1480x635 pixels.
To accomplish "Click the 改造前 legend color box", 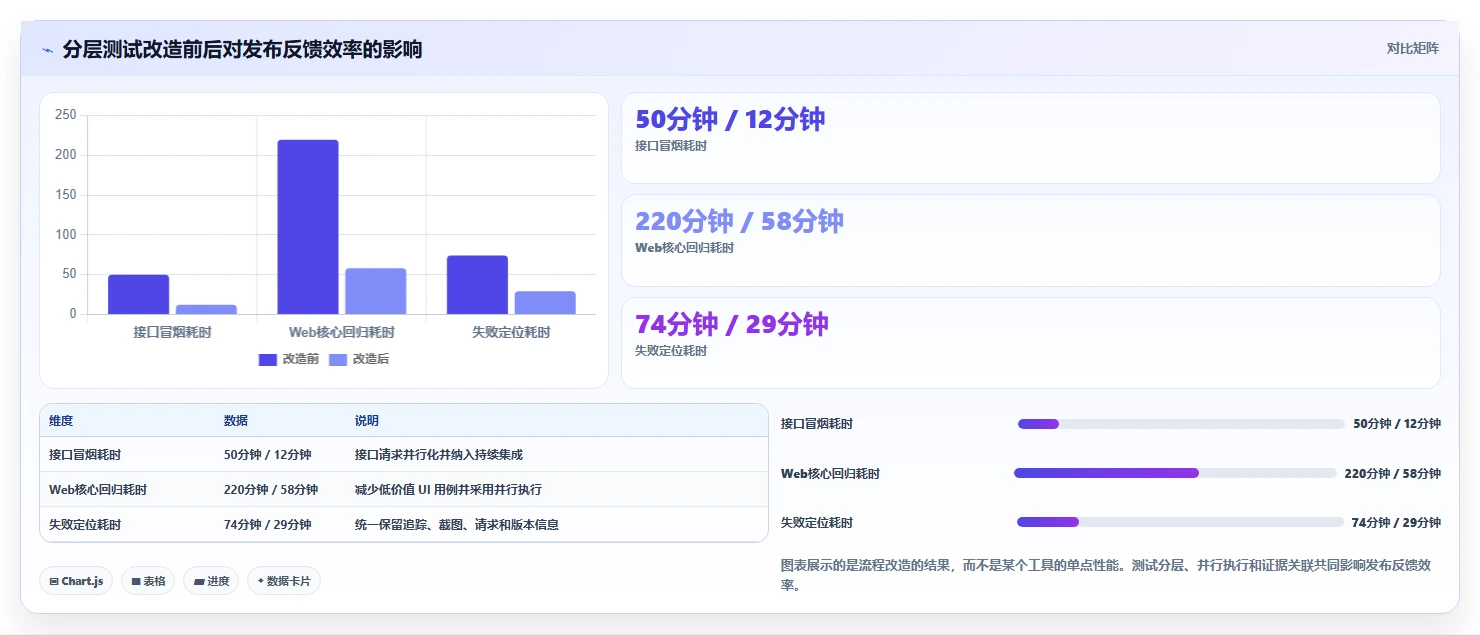I will click(267, 360).
